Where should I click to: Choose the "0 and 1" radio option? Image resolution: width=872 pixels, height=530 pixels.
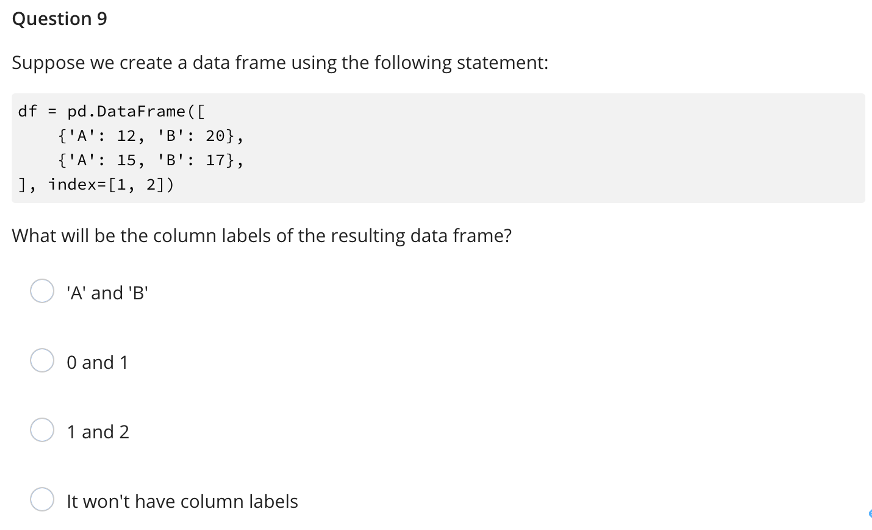point(42,360)
